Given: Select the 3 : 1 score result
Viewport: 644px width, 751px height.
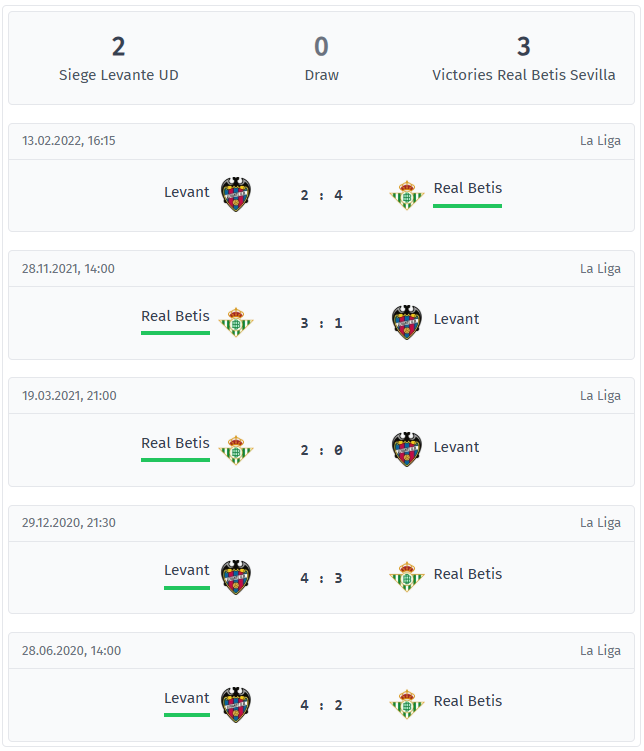Looking at the screenshot, I should coord(321,323).
